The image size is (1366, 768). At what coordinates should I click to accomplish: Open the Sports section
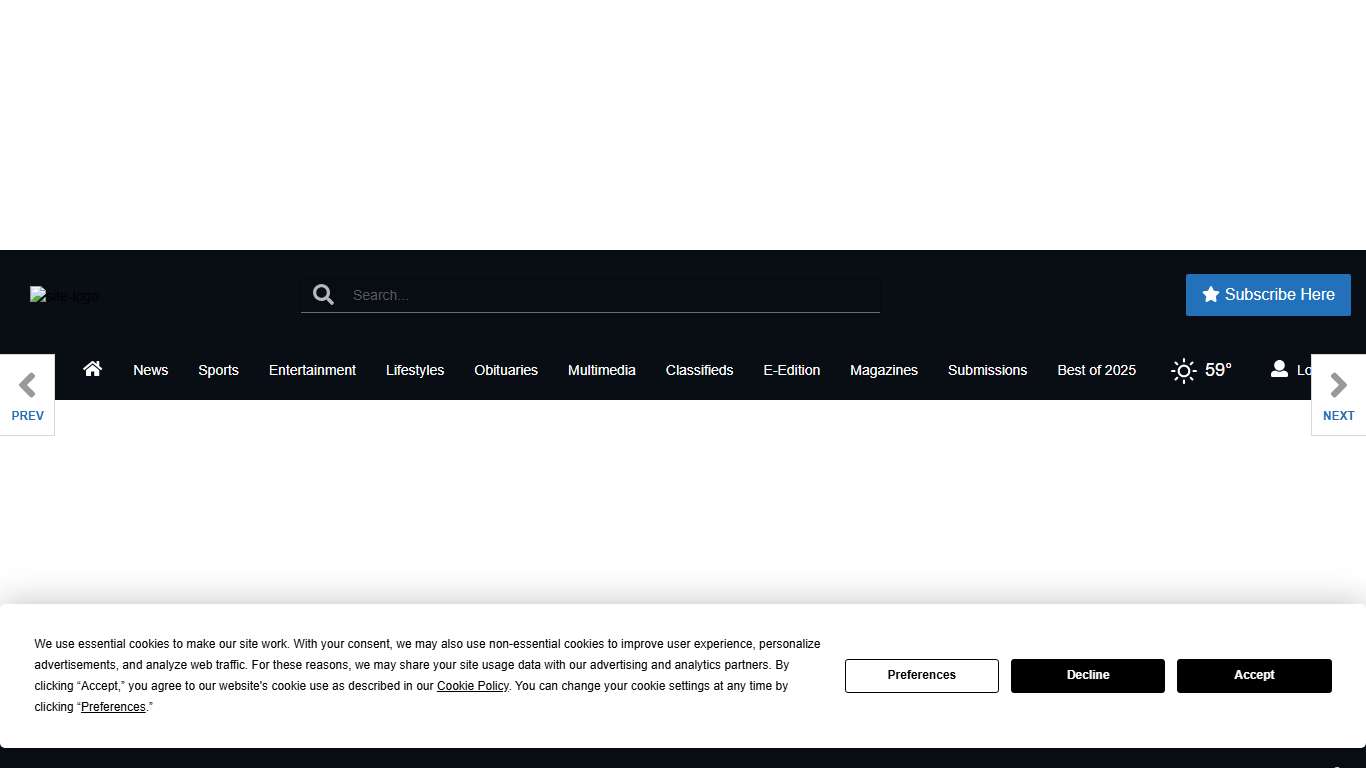click(218, 370)
